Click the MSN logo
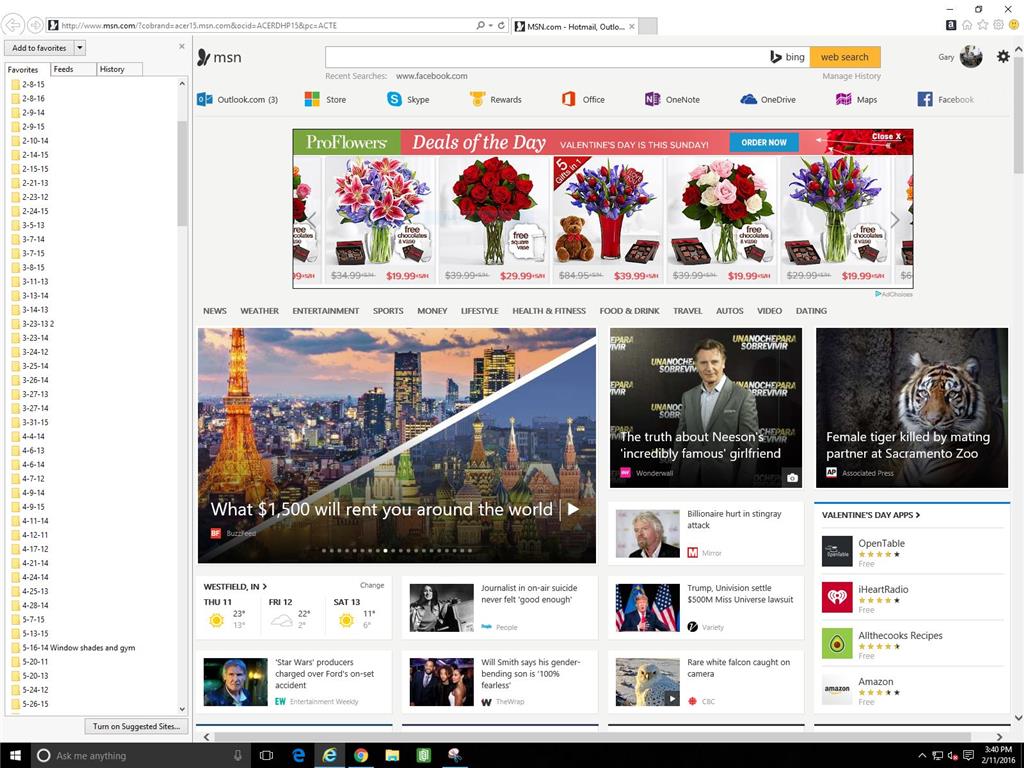 pos(219,57)
